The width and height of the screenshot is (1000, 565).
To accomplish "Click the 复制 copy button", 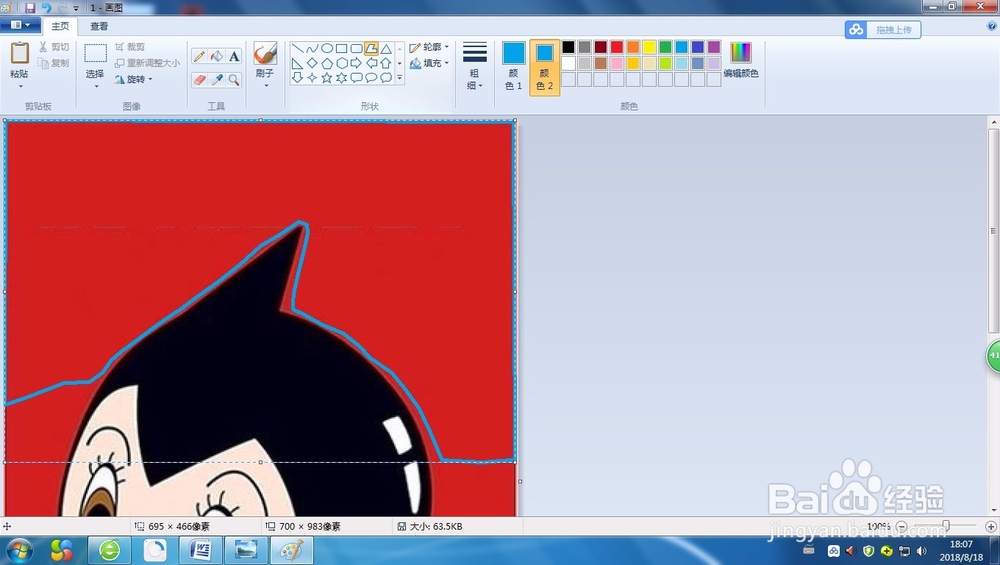I will 54,63.
